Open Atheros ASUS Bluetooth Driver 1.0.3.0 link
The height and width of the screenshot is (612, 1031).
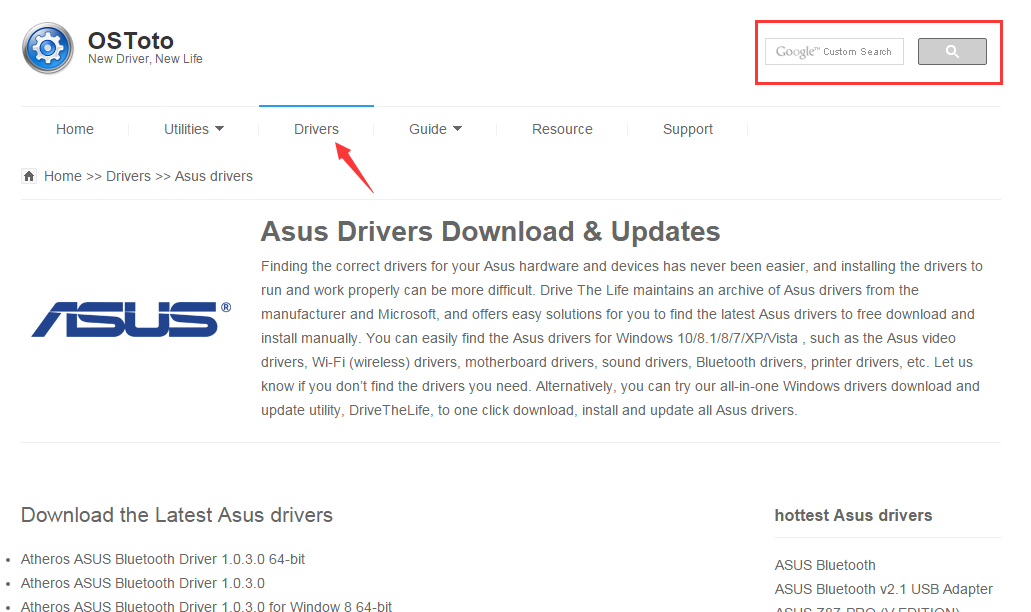click(143, 583)
